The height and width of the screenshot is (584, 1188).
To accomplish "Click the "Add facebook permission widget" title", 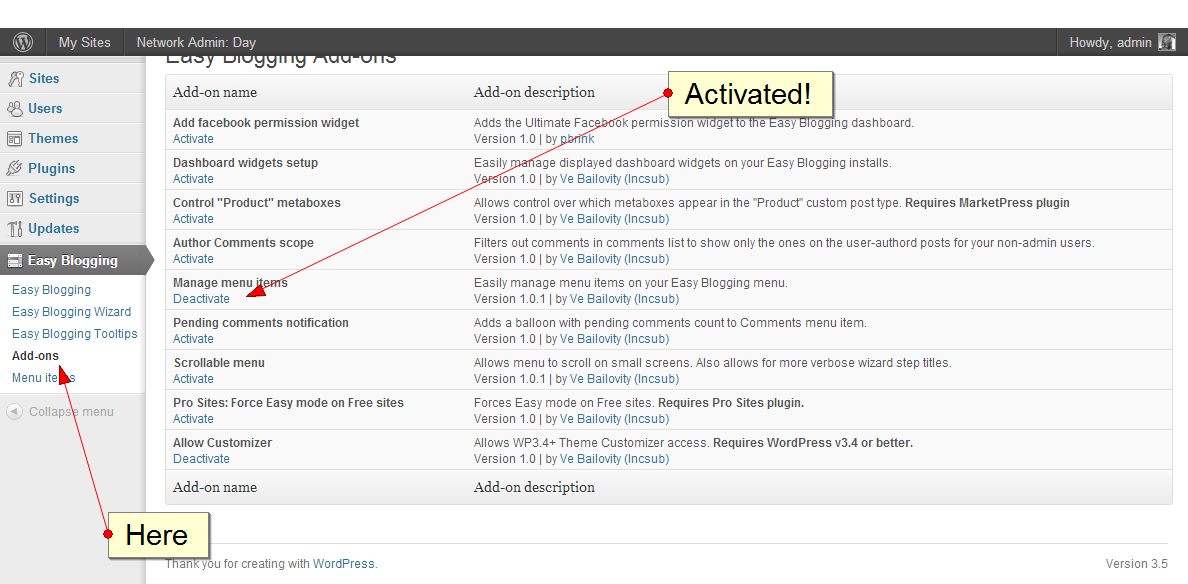I will (266, 123).
